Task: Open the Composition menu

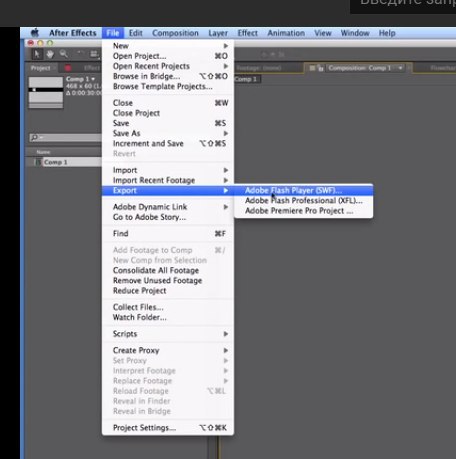Action: (175, 33)
